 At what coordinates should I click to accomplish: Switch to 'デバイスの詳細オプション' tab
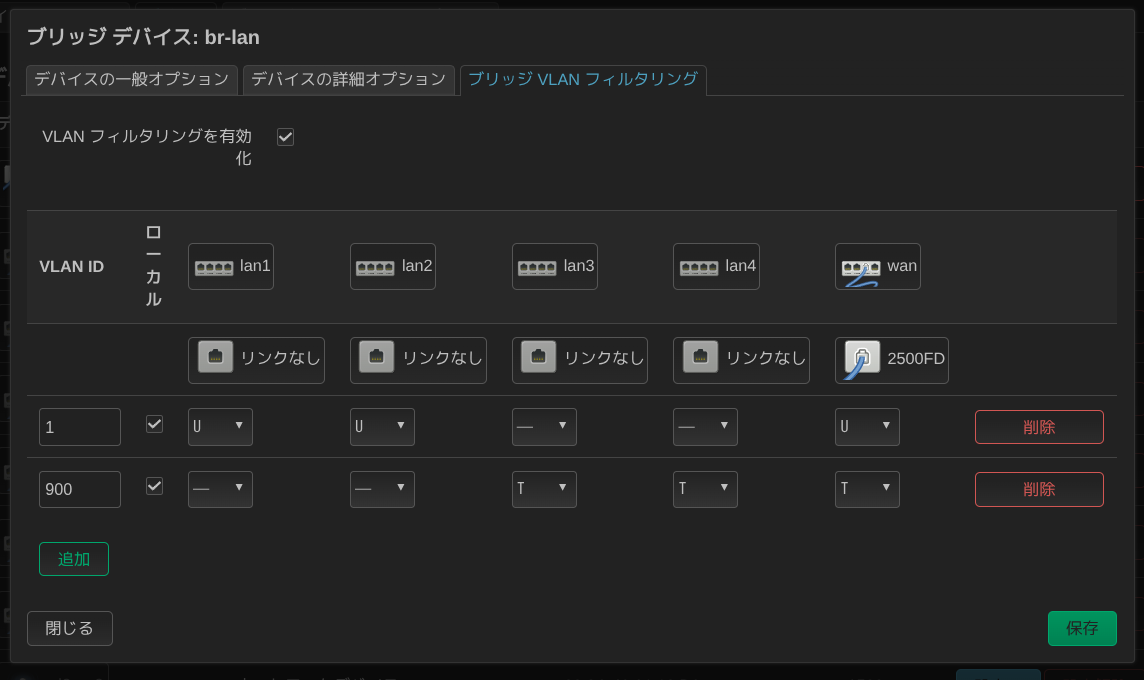click(349, 80)
